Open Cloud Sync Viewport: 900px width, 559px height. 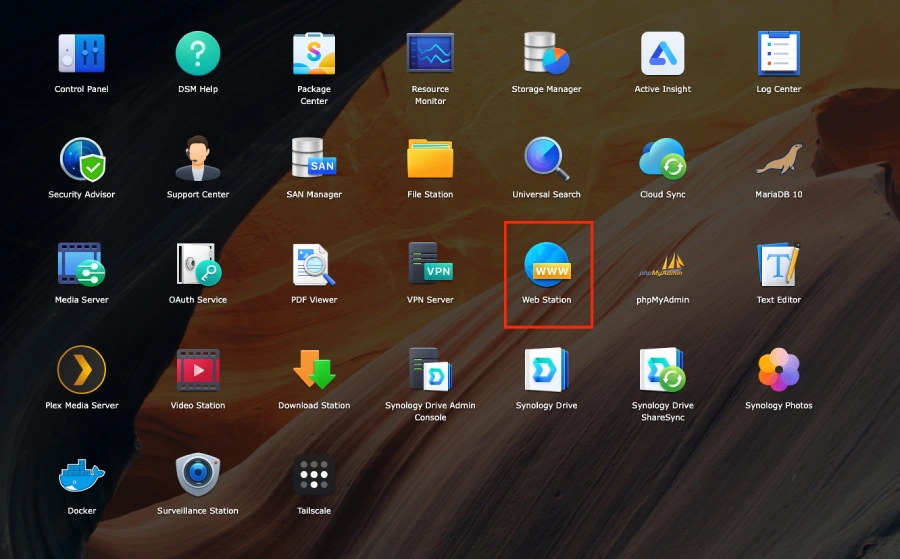tap(662, 158)
